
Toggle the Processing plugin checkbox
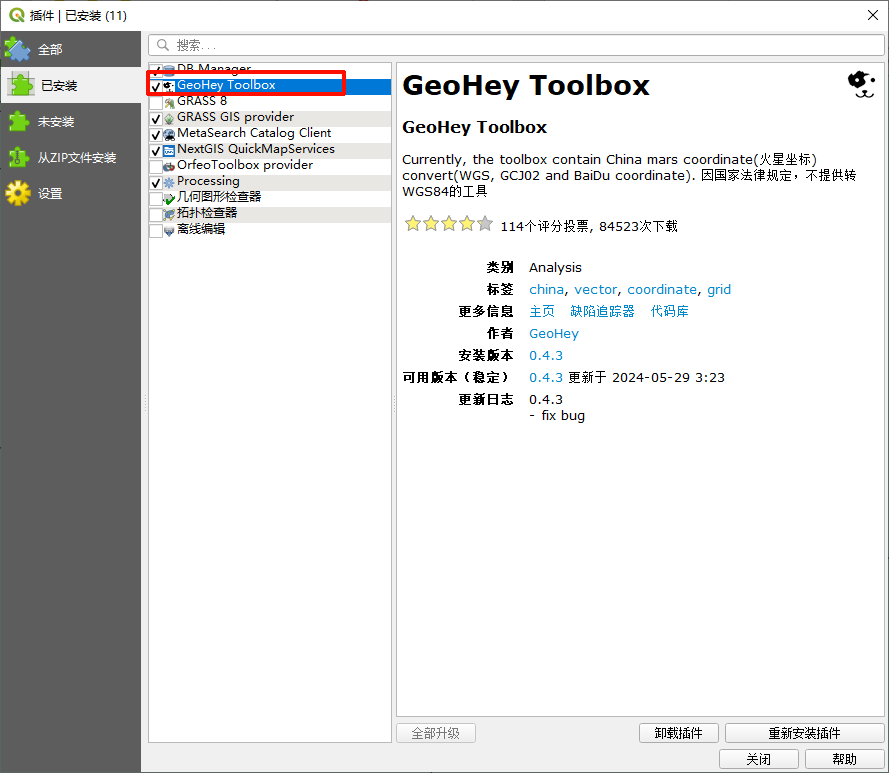click(156, 183)
